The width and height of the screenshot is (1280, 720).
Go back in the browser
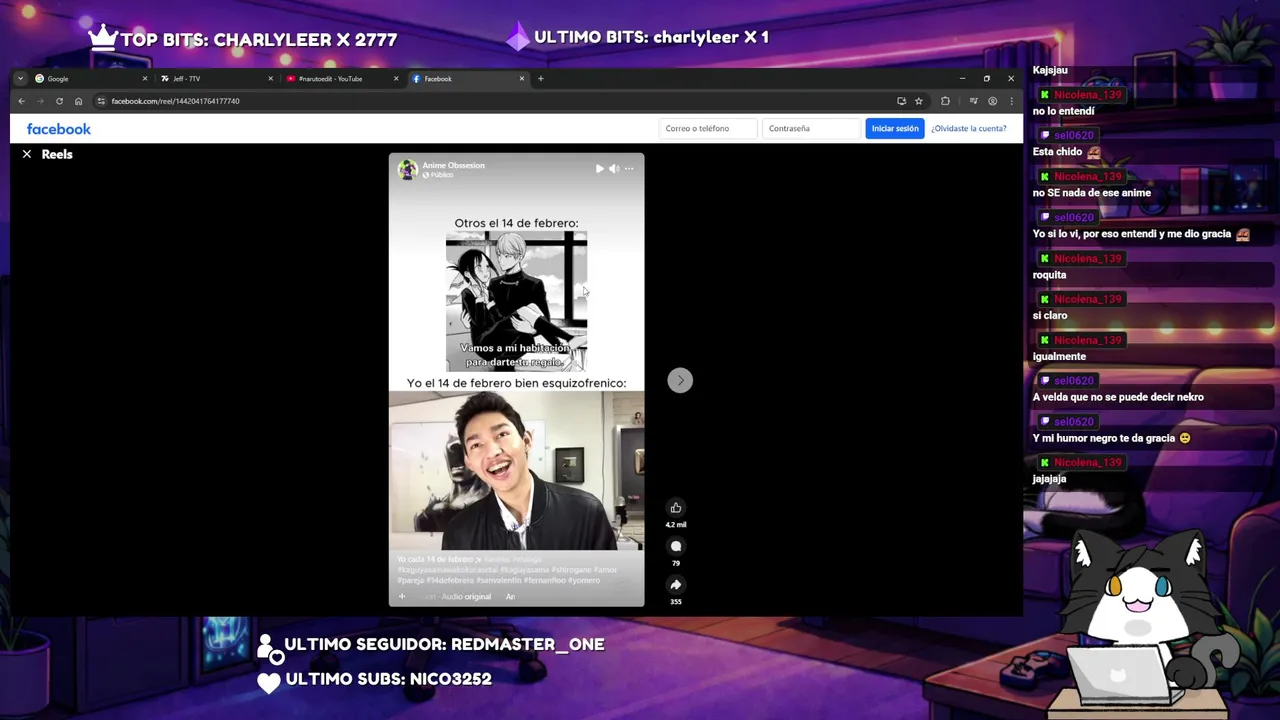(21, 101)
